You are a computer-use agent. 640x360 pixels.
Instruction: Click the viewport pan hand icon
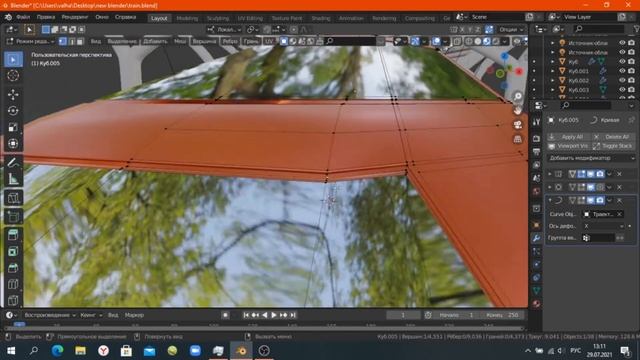(x=518, y=111)
